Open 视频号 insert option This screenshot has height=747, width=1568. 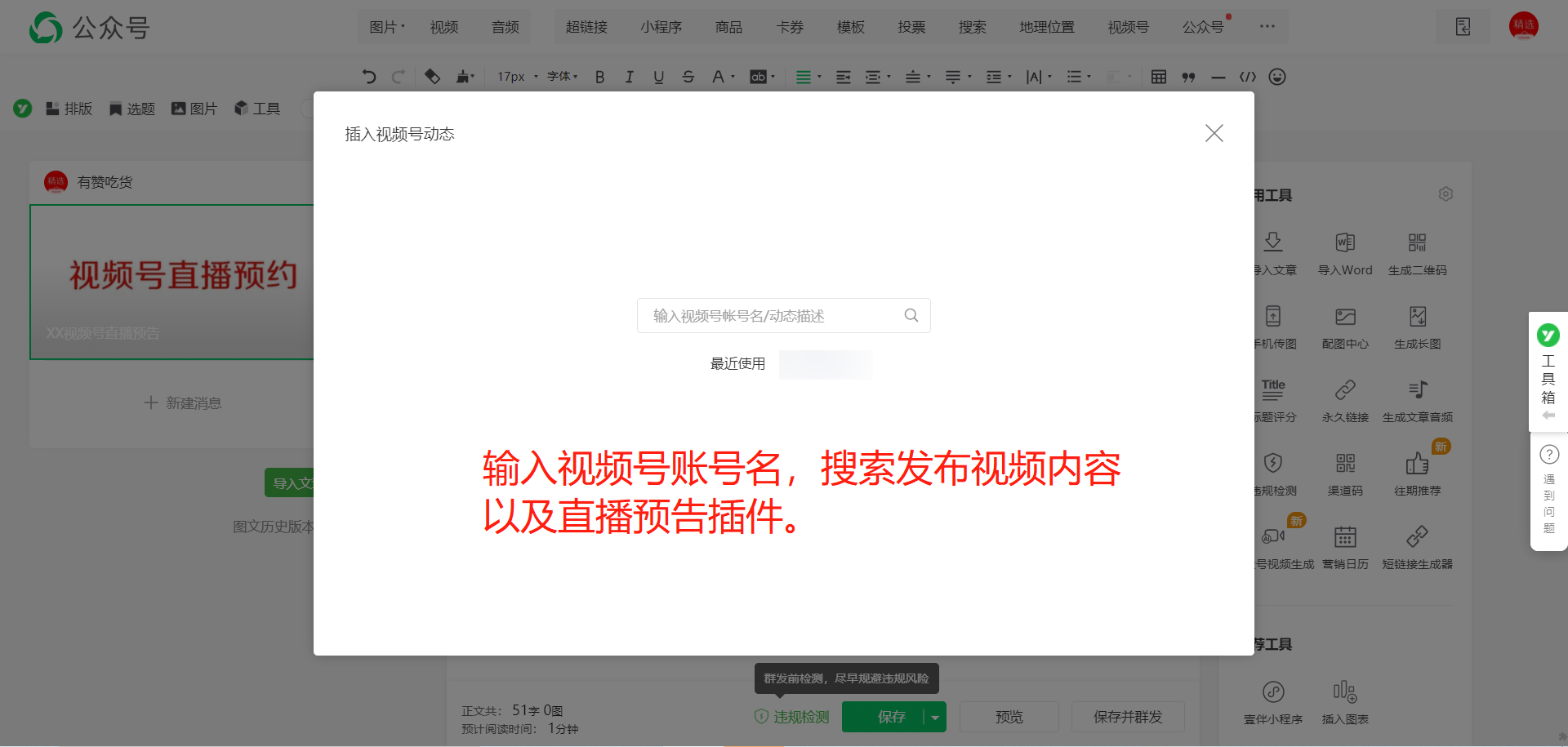(1128, 27)
